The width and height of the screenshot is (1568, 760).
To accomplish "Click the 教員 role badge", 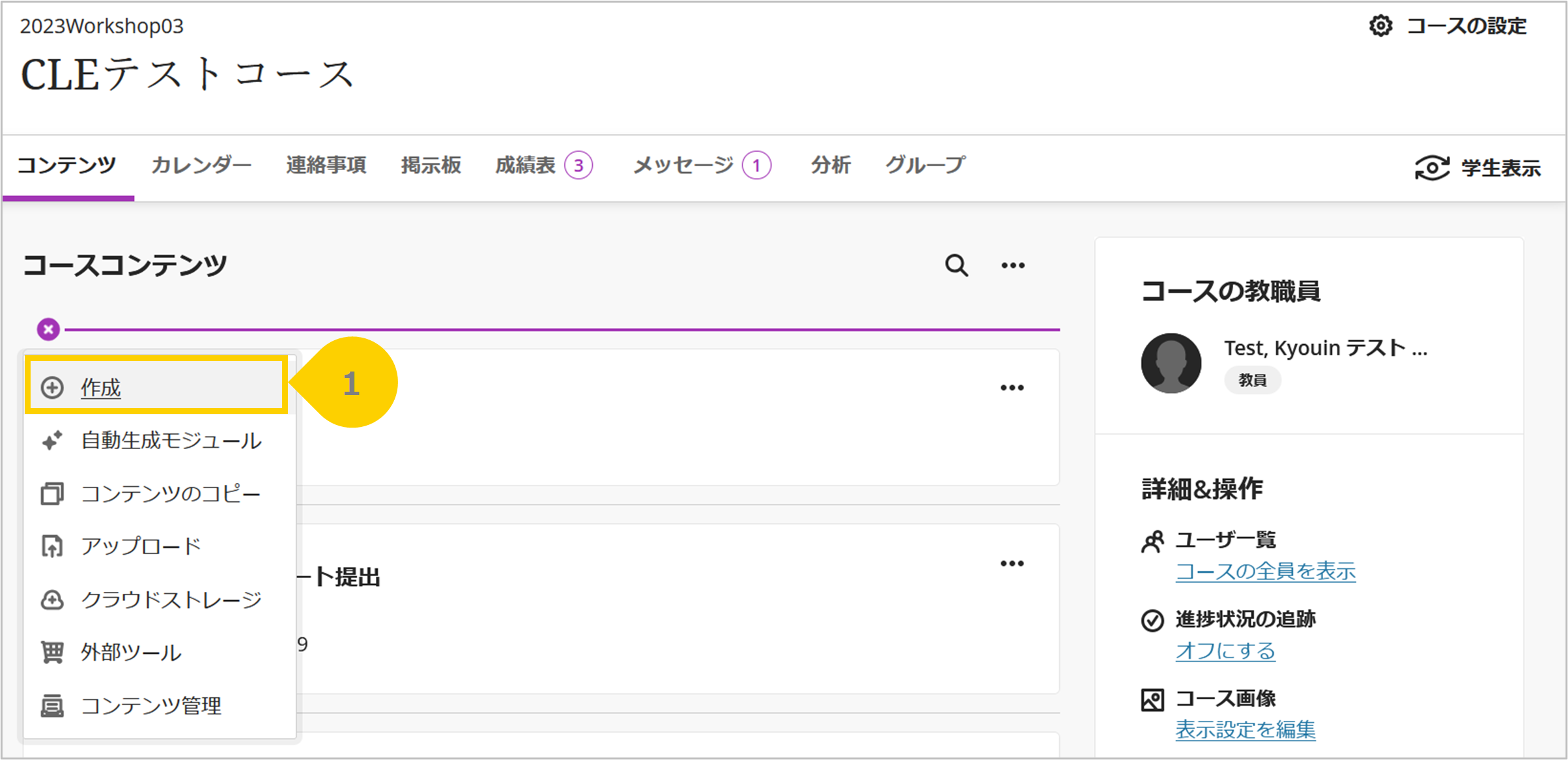I will pyautogui.click(x=1253, y=380).
